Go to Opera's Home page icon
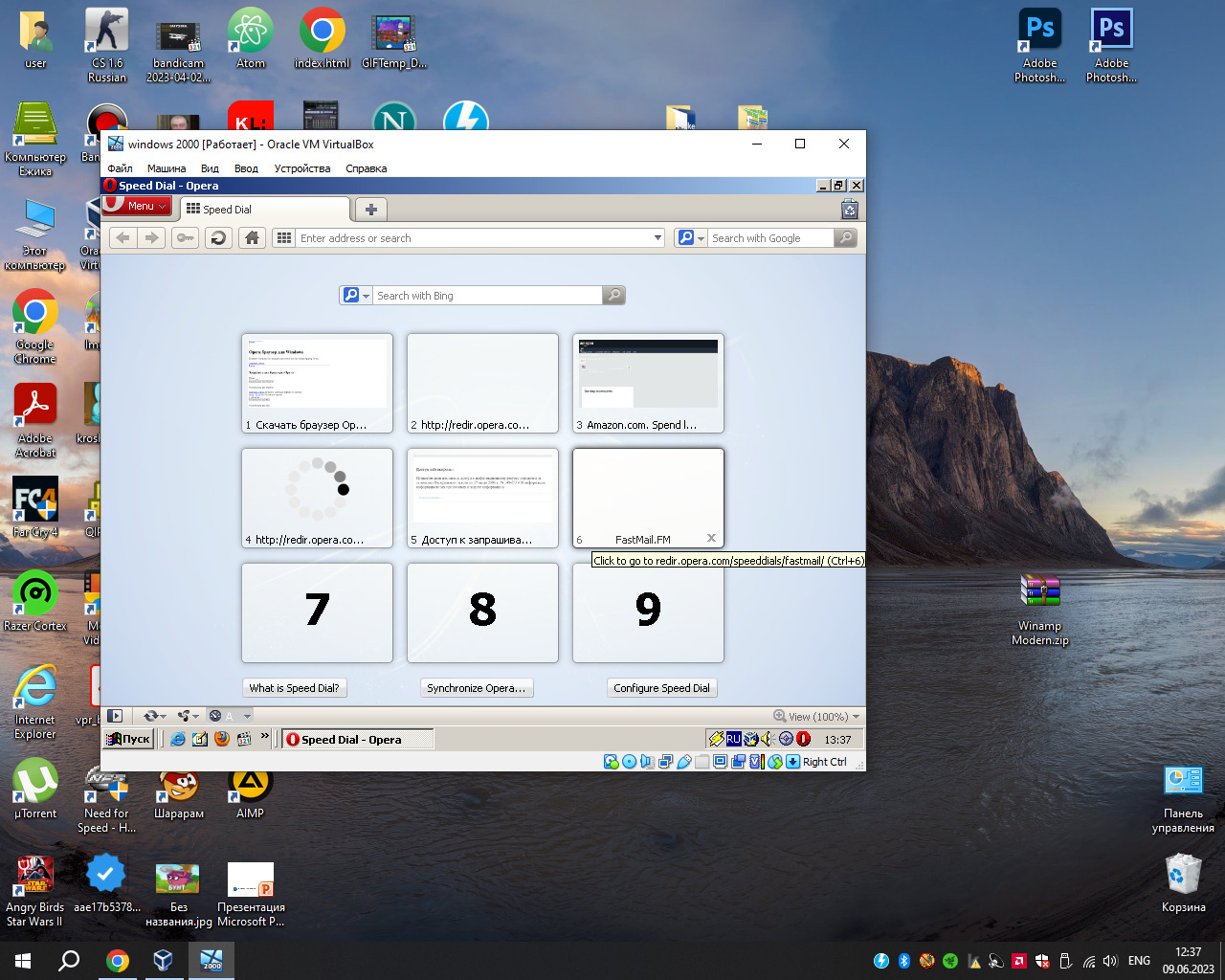 tap(252, 238)
